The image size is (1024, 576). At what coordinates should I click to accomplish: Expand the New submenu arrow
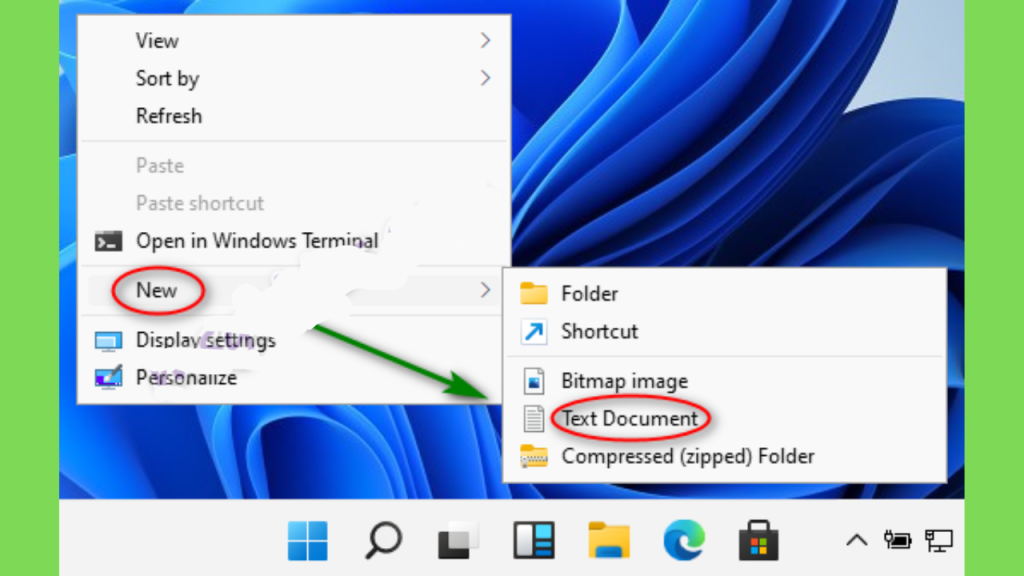485,290
